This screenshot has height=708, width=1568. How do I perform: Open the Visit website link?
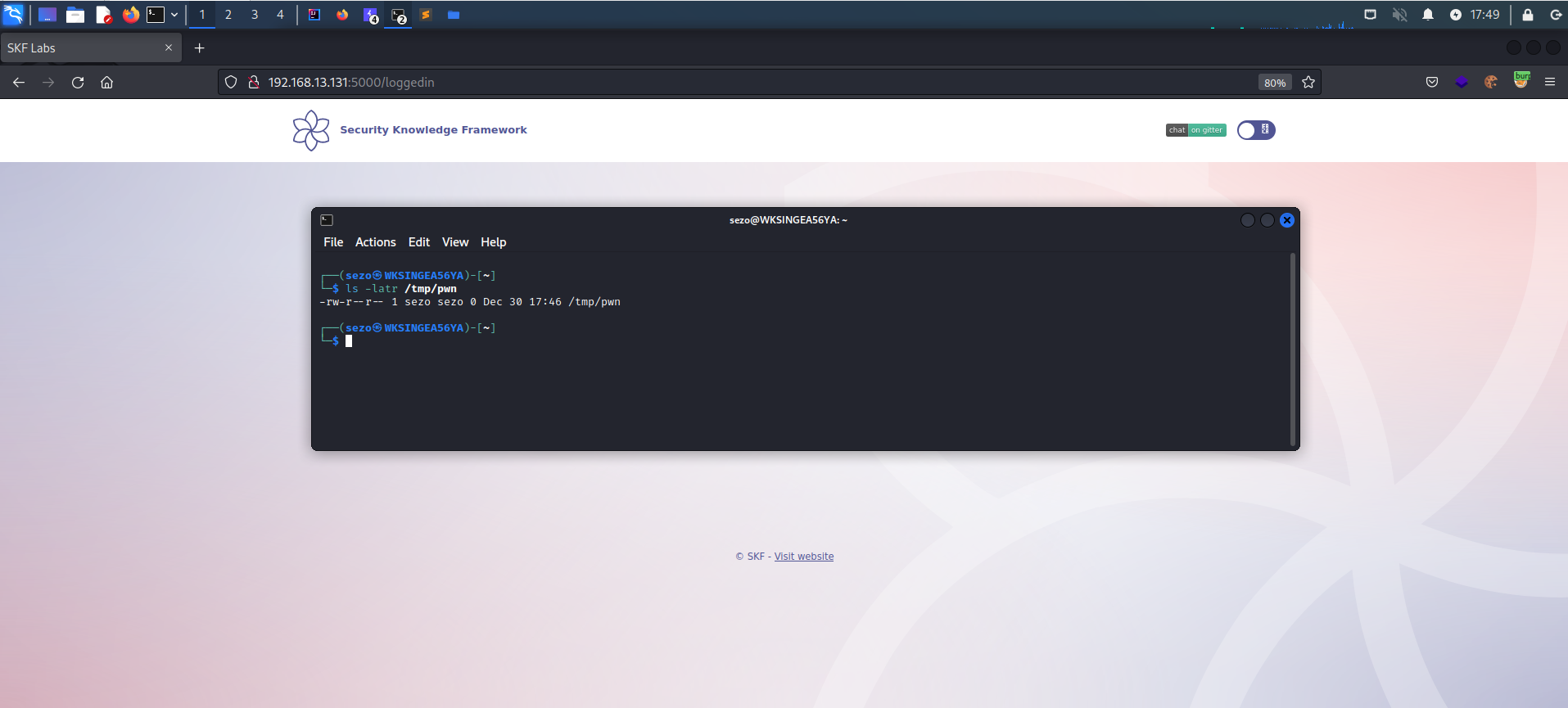pos(804,557)
